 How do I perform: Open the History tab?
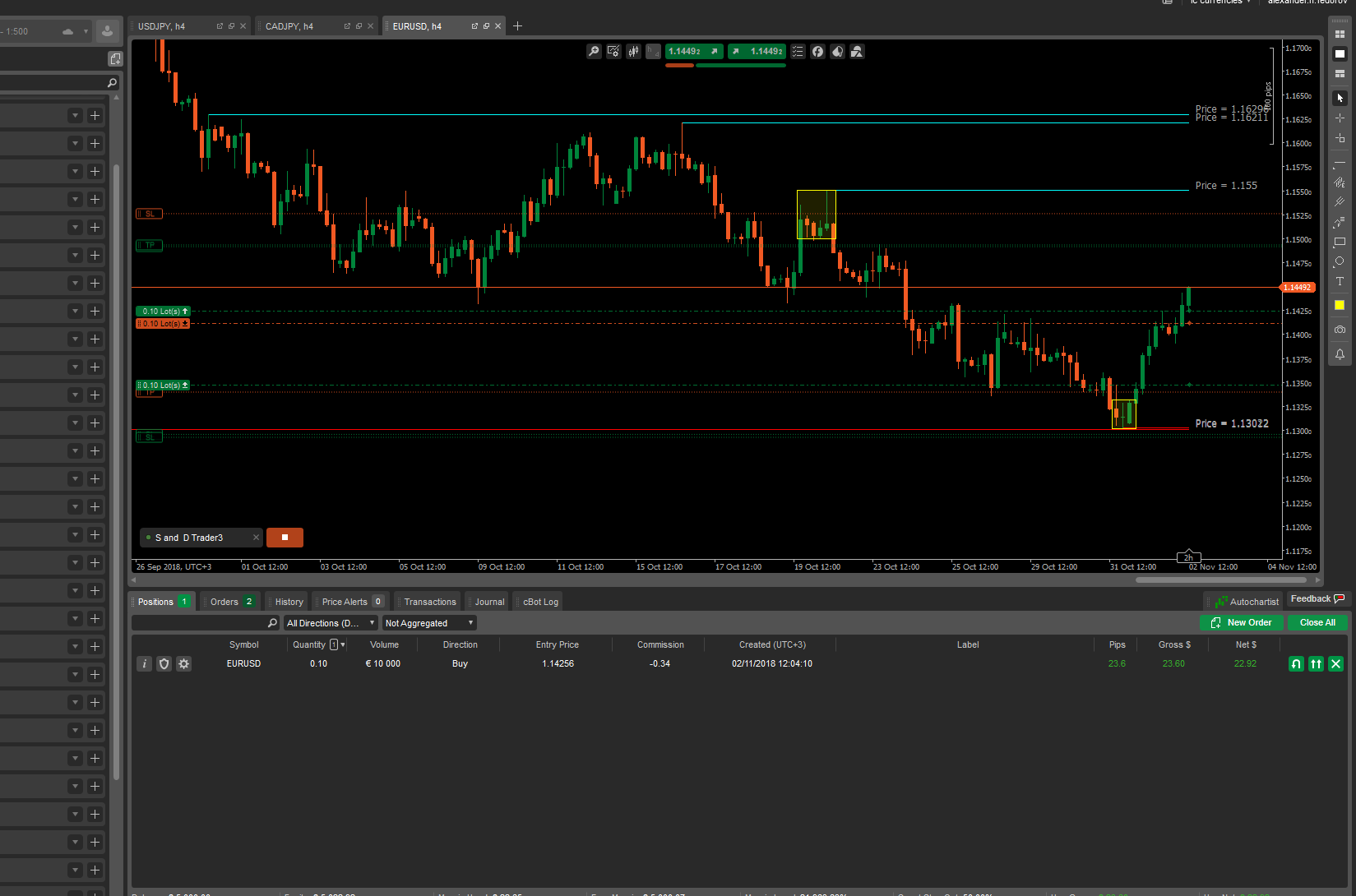coord(289,602)
